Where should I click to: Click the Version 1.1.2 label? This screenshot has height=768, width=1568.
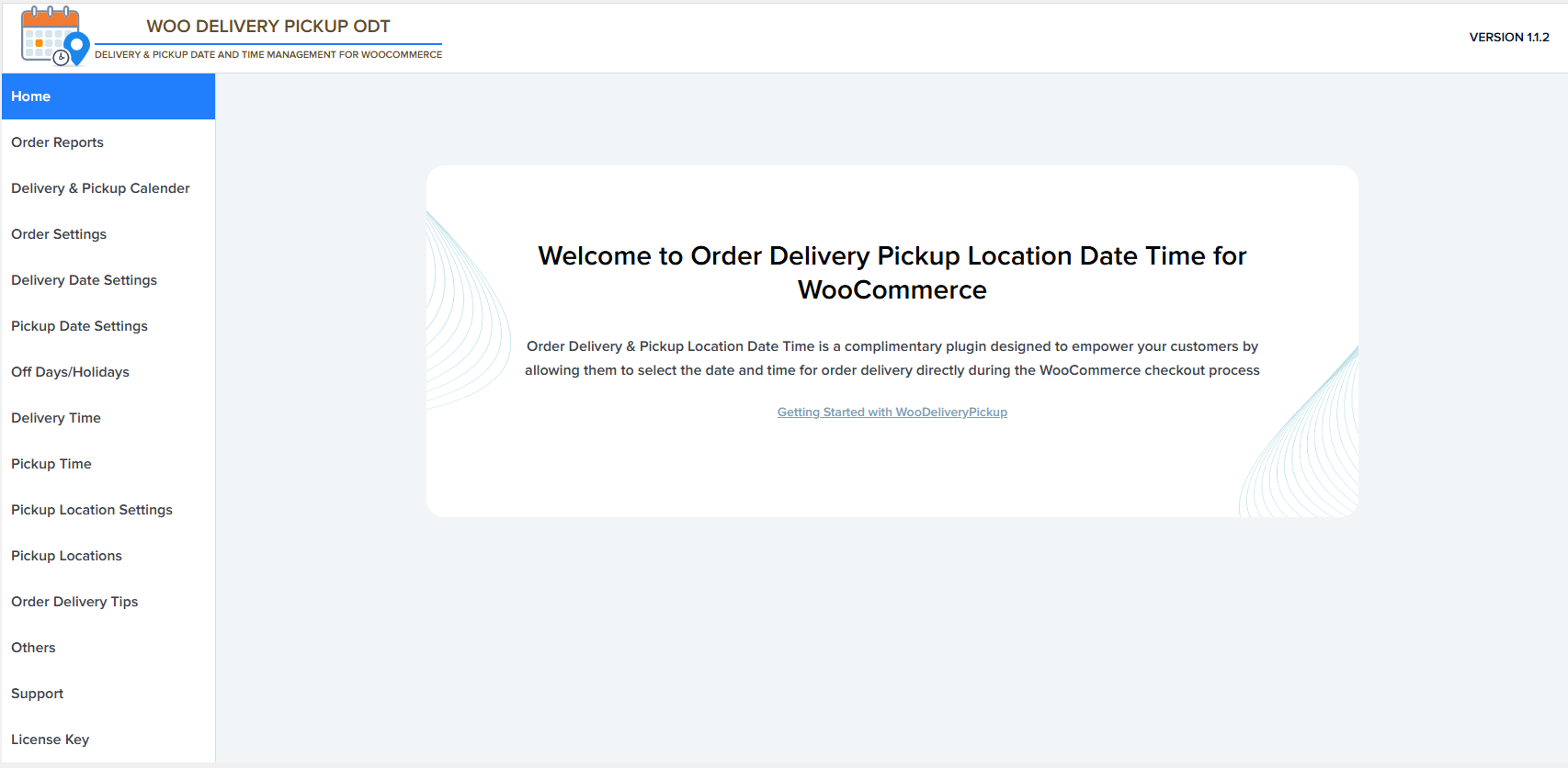[x=1508, y=38]
